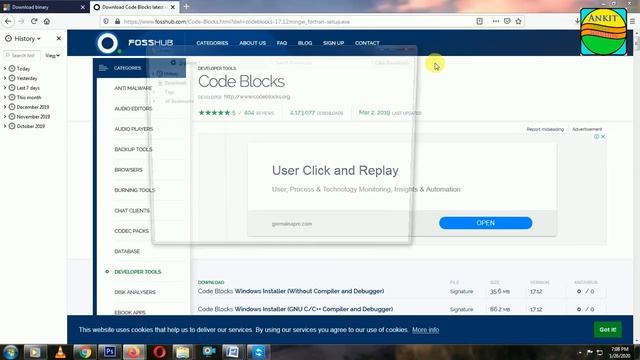Open CATEGORIES in top navigation

coord(212,43)
